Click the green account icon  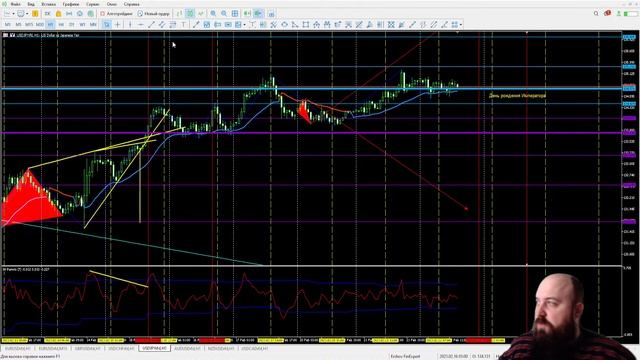(619, 13)
